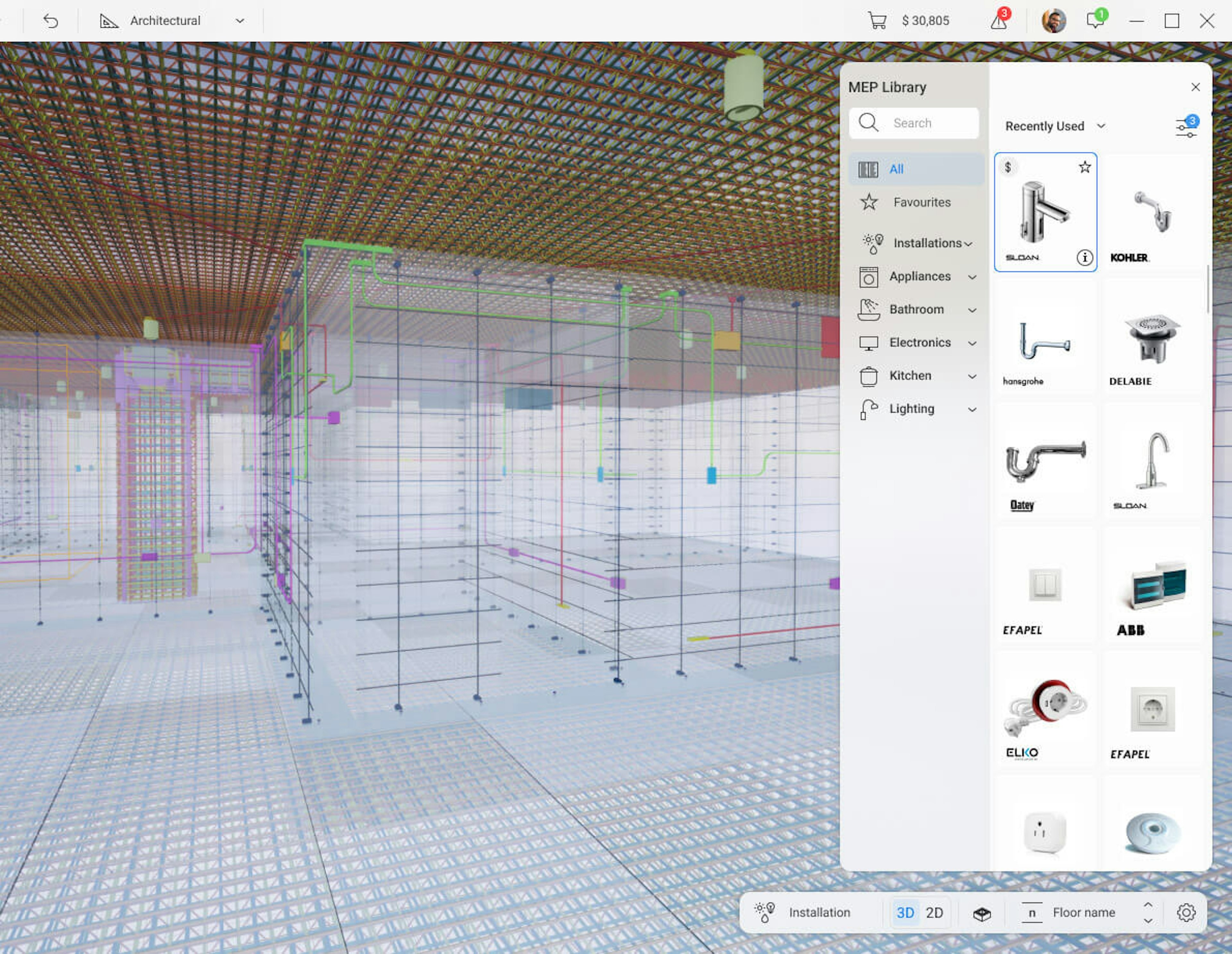This screenshot has height=954, width=1232.
Task: Go down one floor with the down arrow
Action: (1148, 921)
